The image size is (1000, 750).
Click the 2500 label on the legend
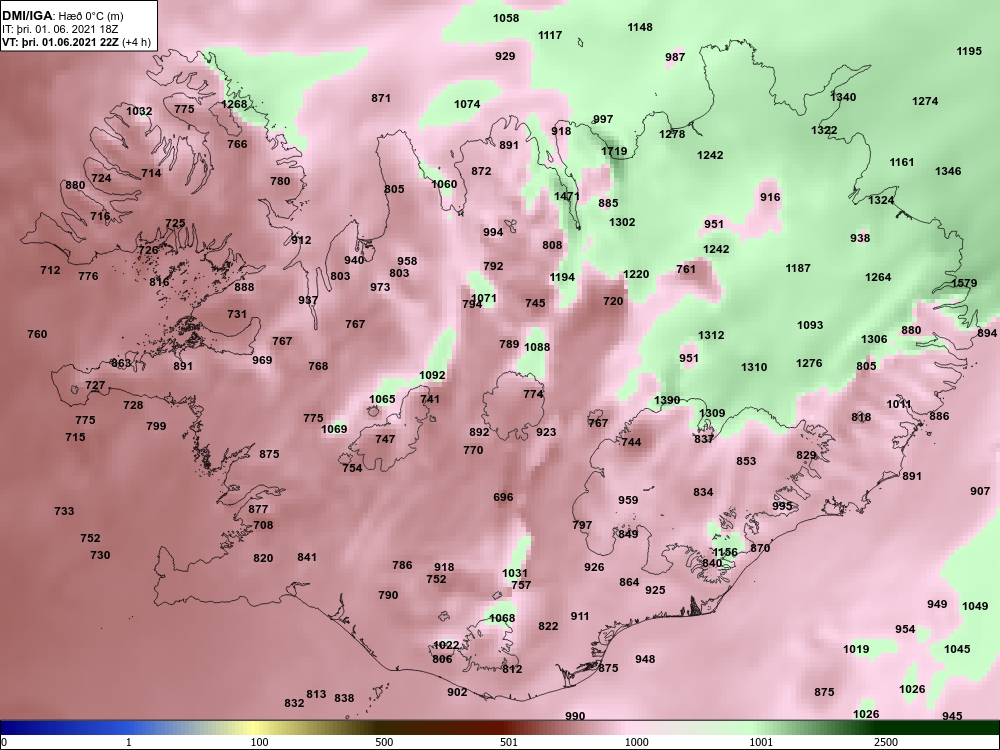click(885, 742)
